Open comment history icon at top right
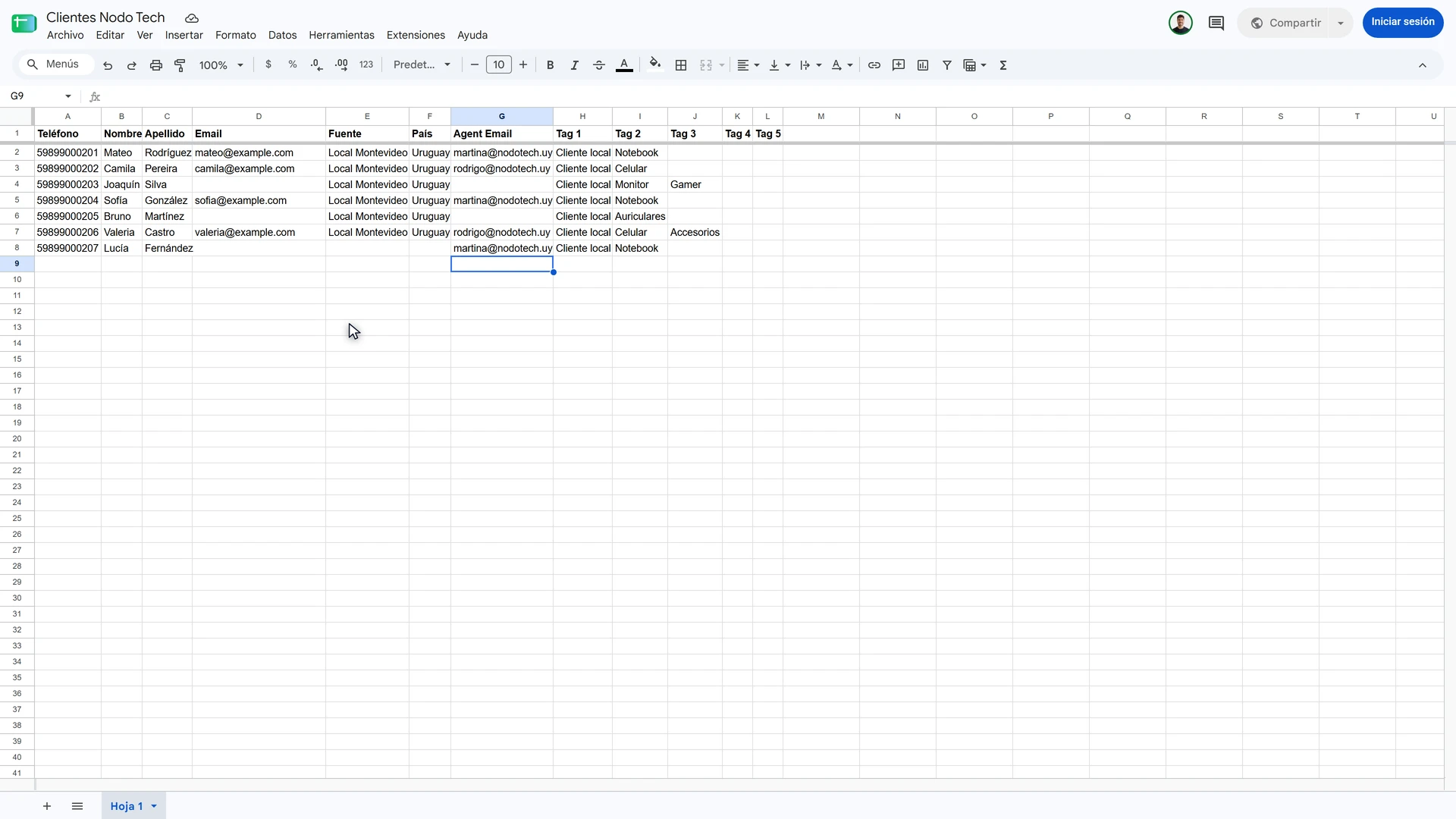The height and width of the screenshot is (819, 1456). (1216, 23)
